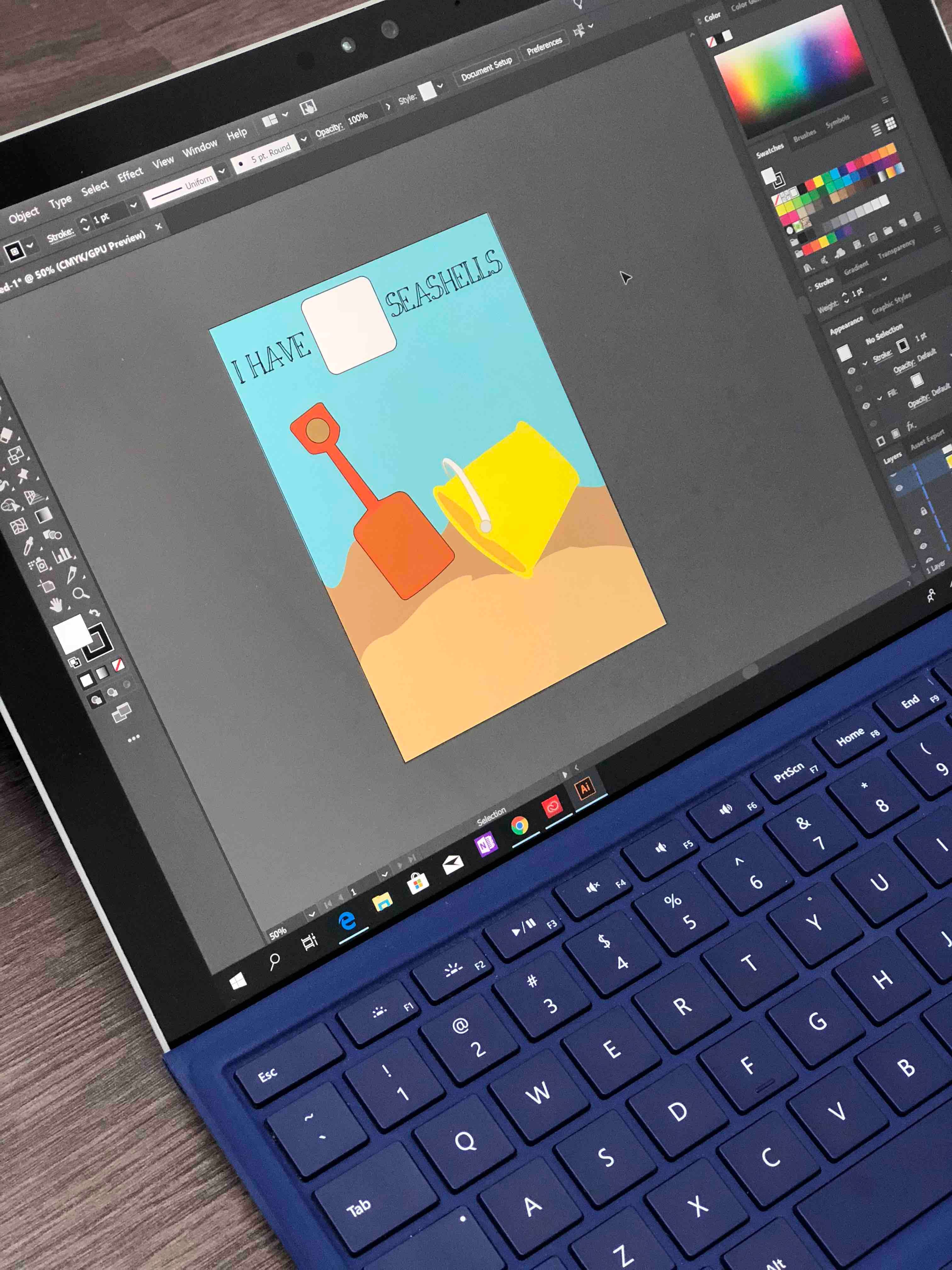Enable Draw Normal mode
The width and height of the screenshot is (952, 1270).
tap(96, 700)
